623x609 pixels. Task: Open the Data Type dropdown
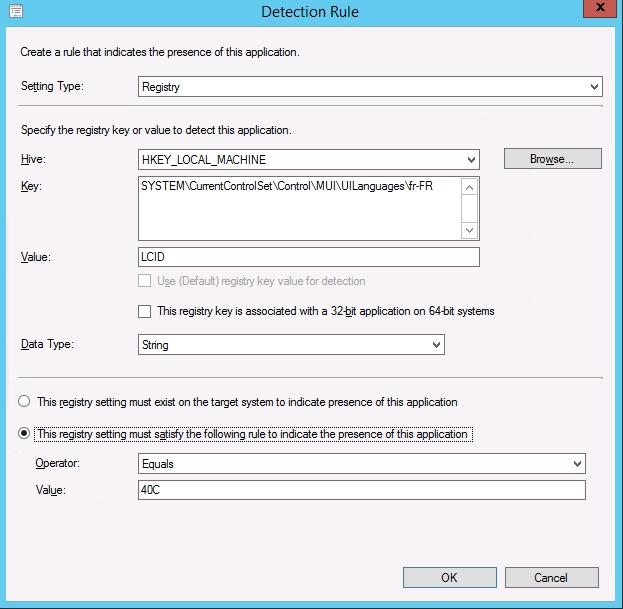click(x=291, y=345)
